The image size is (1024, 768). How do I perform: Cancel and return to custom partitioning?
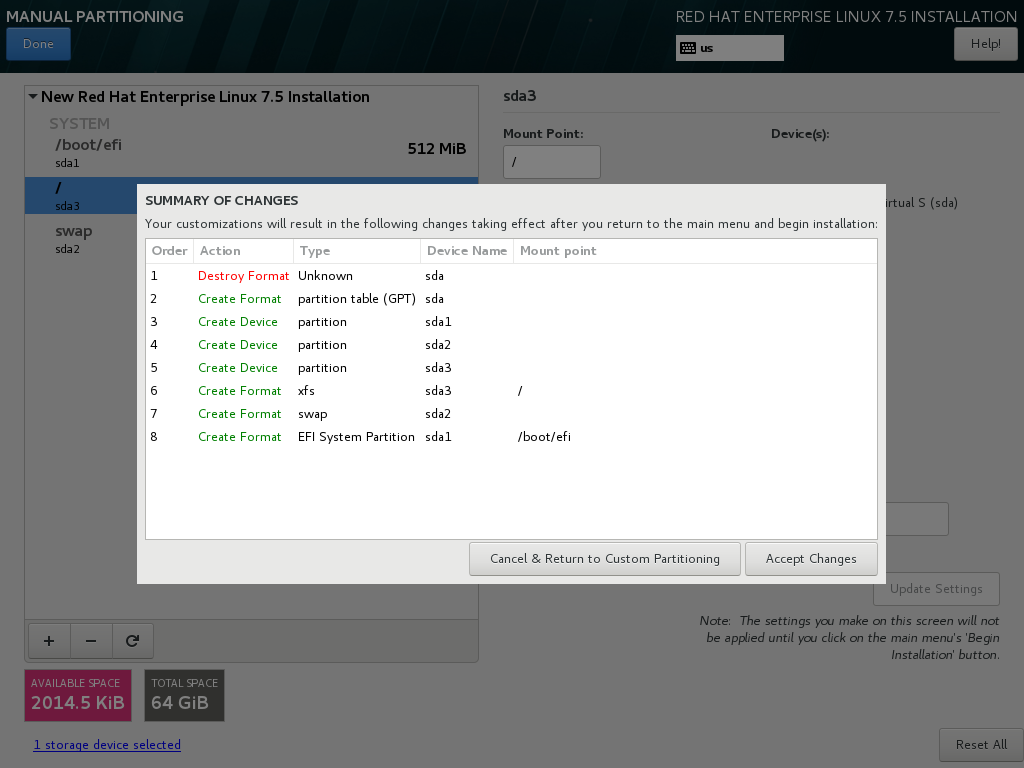(604, 558)
